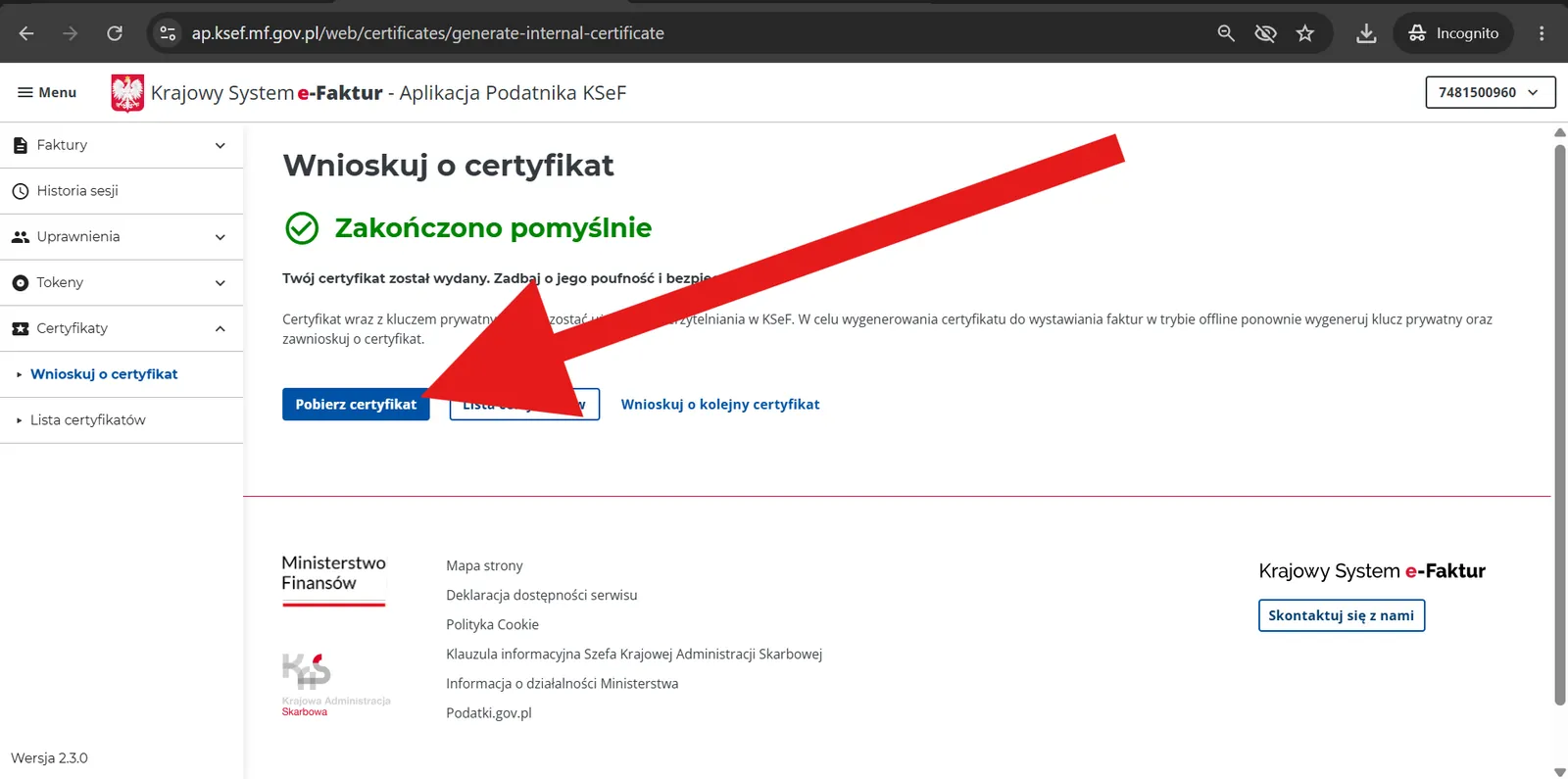Click the Krajowy System e-Faktur footer logo
The width and height of the screenshot is (1568, 779).
(1372, 571)
